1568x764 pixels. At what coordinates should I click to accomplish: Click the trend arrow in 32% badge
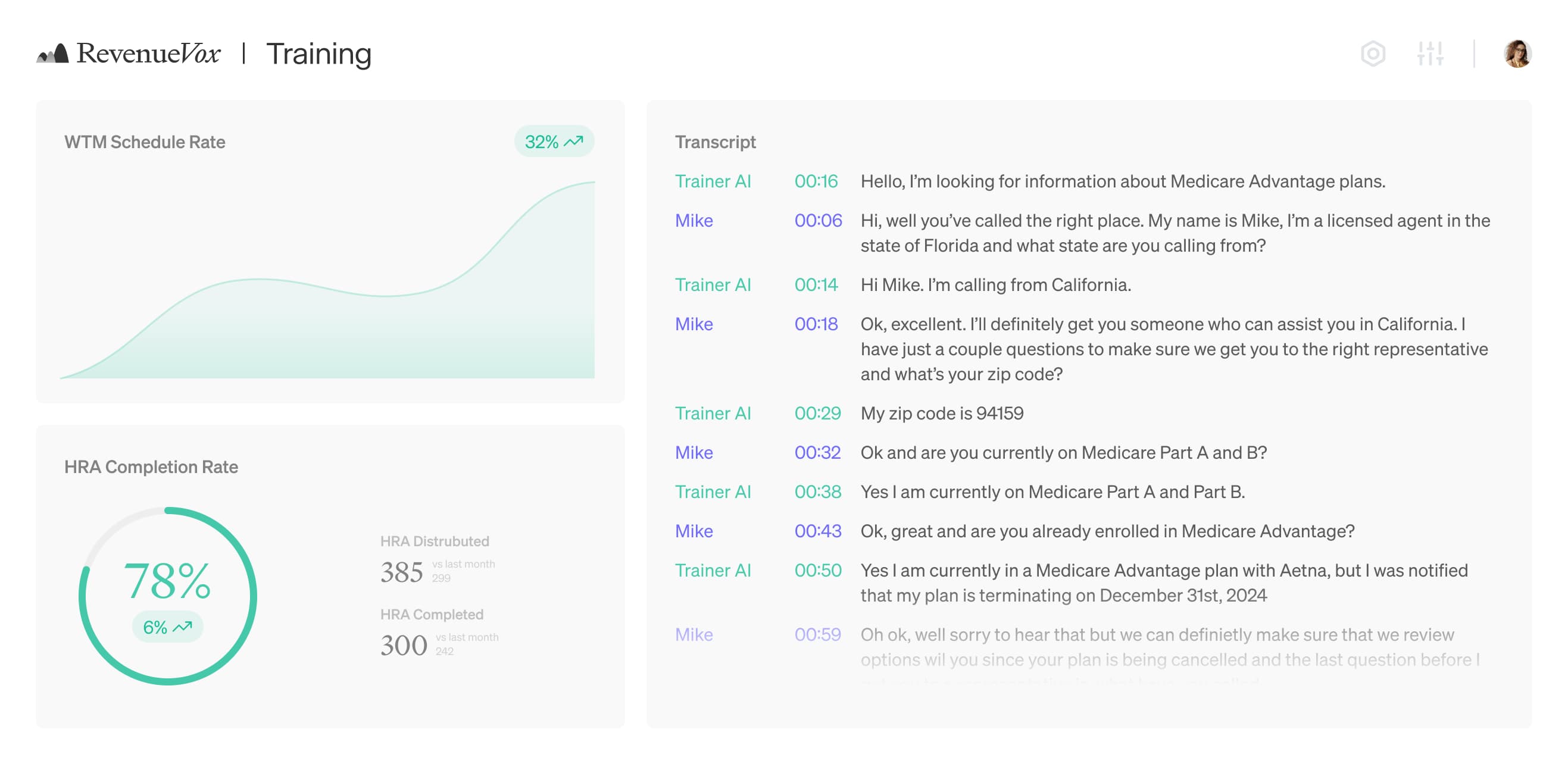pos(573,141)
